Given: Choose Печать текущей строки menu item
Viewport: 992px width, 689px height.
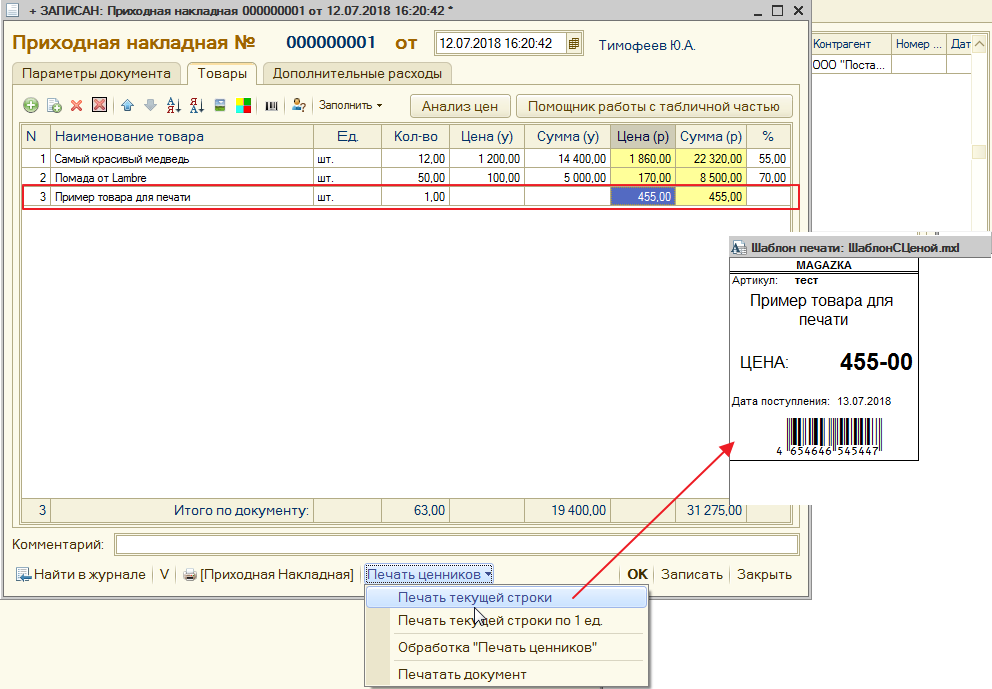Looking at the screenshot, I should pyautogui.click(x=506, y=597).
